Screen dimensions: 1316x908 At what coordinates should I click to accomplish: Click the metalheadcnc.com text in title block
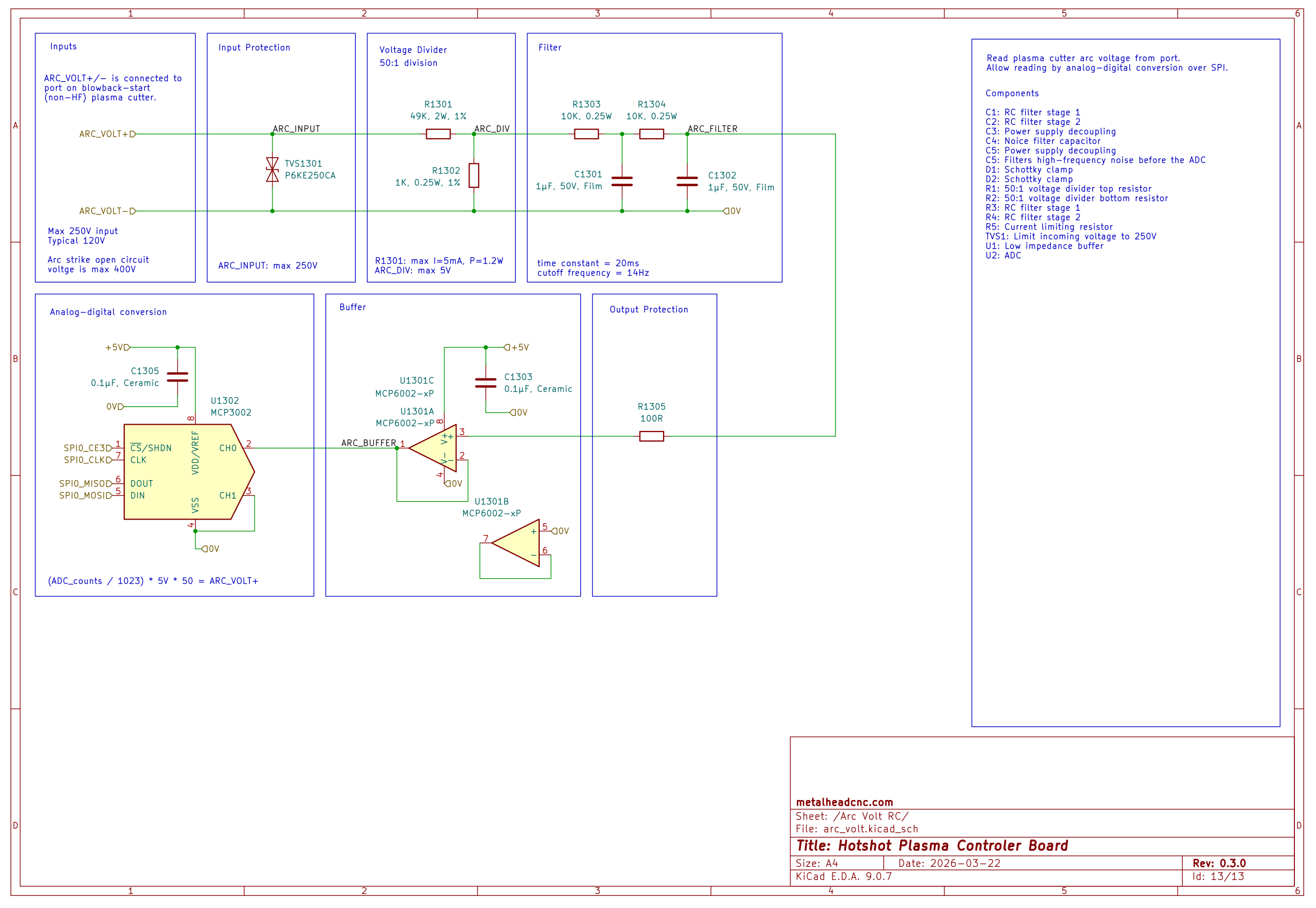pos(844,802)
